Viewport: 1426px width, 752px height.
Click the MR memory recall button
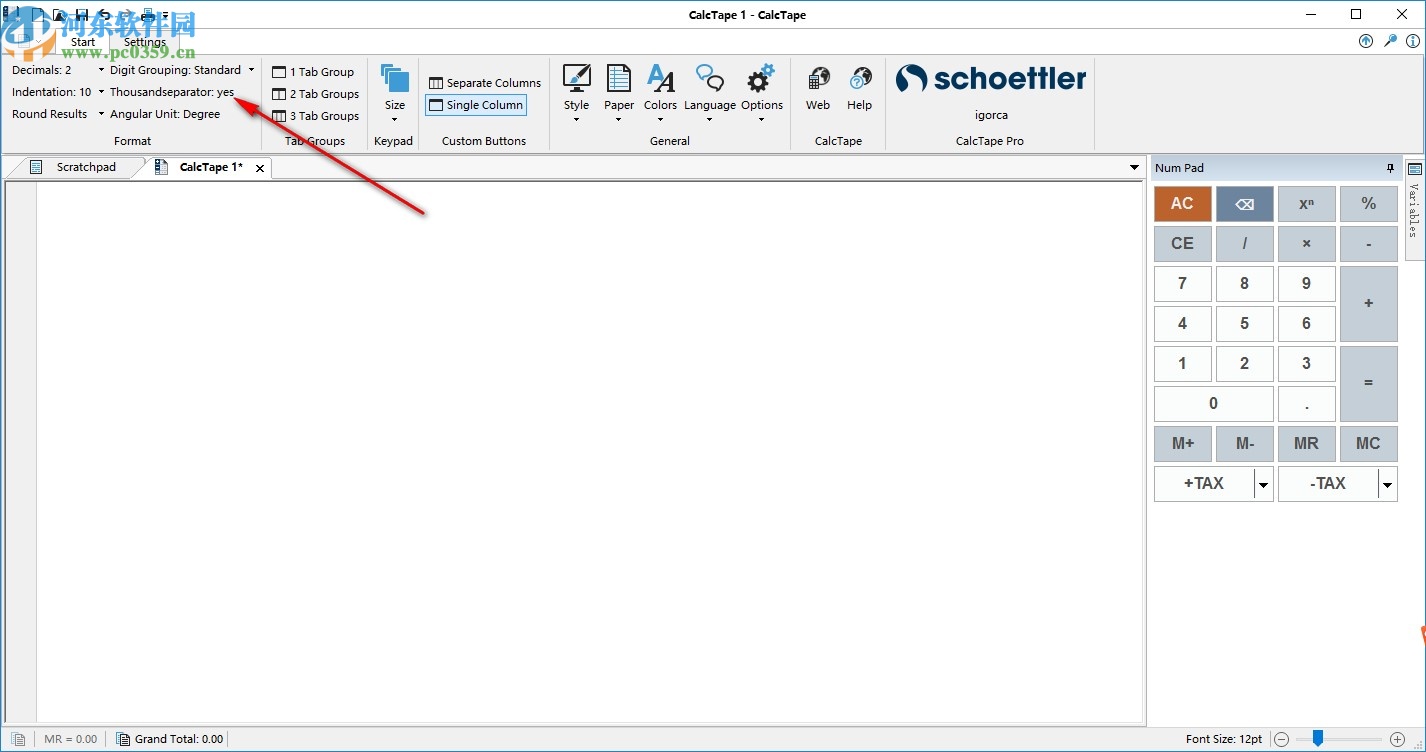[x=1306, y=444]
